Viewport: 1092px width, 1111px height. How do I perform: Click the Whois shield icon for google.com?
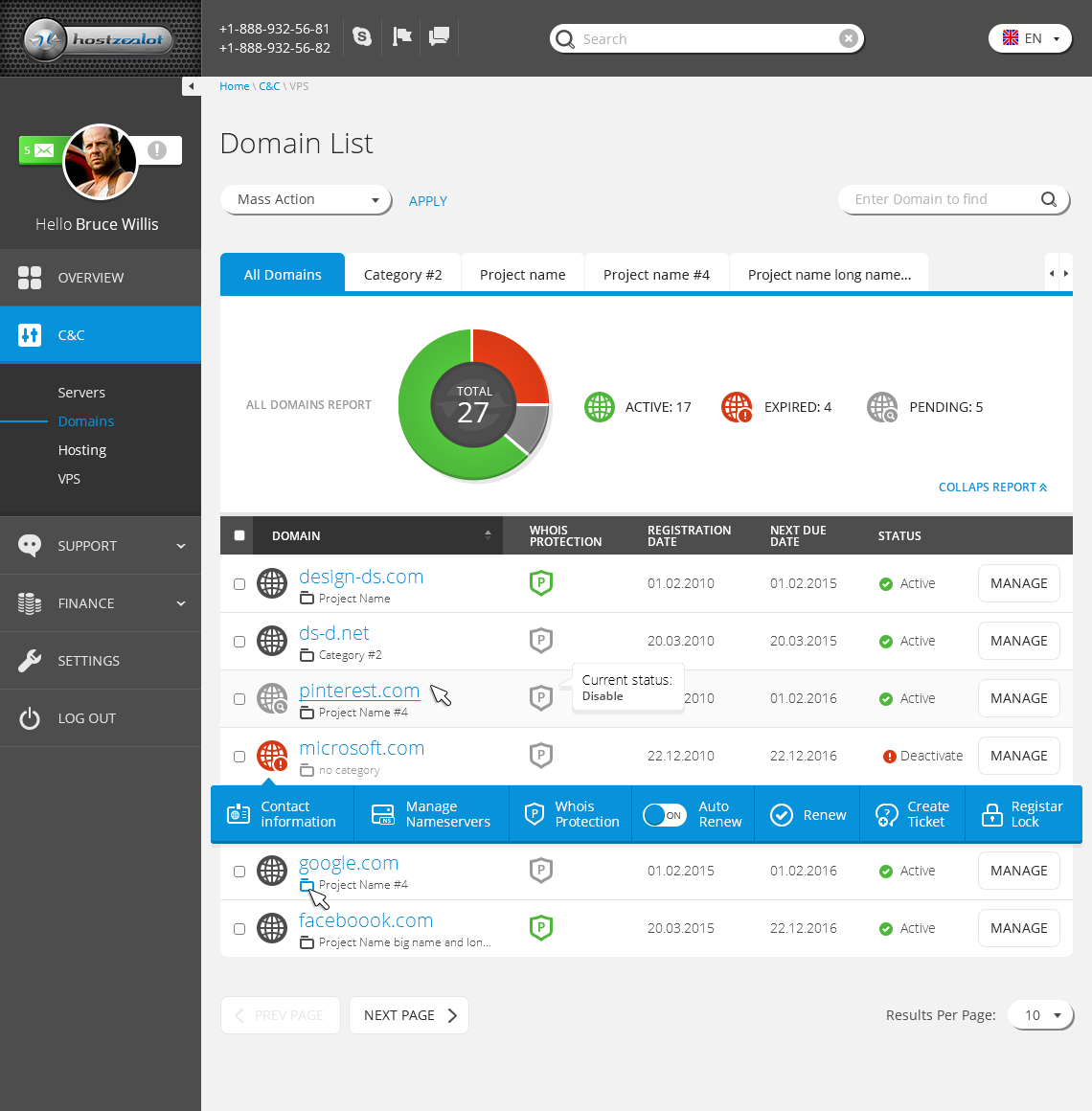tap(541, 870)
